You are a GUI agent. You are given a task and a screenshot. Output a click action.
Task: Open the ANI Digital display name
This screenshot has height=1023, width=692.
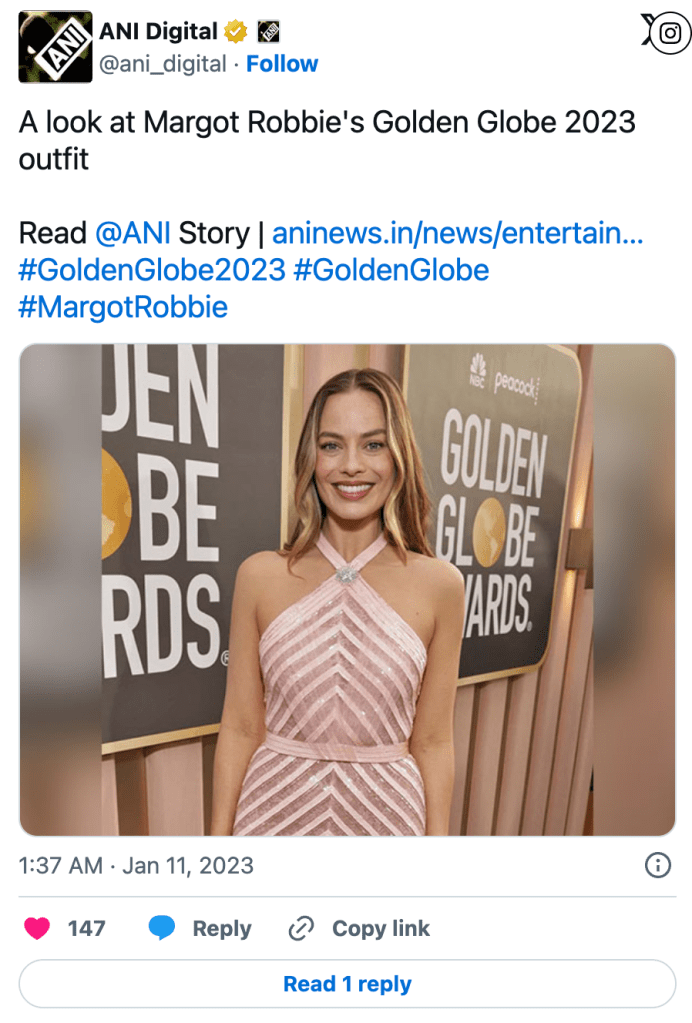158,32
